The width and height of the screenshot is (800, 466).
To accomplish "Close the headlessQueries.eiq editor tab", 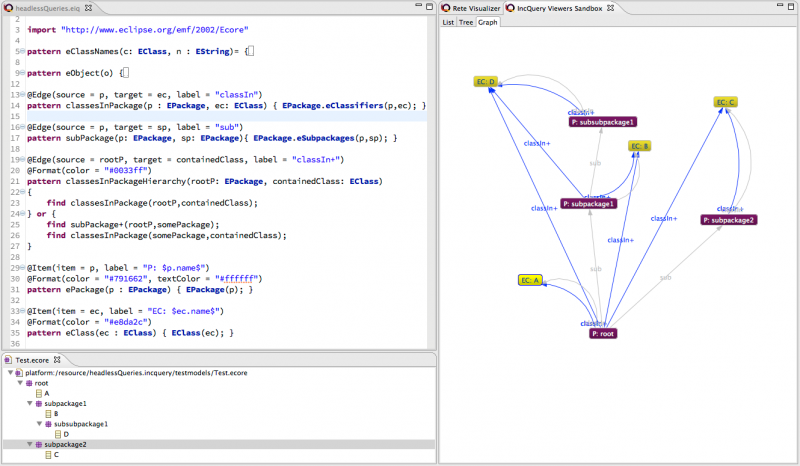I will coord(89,8).
